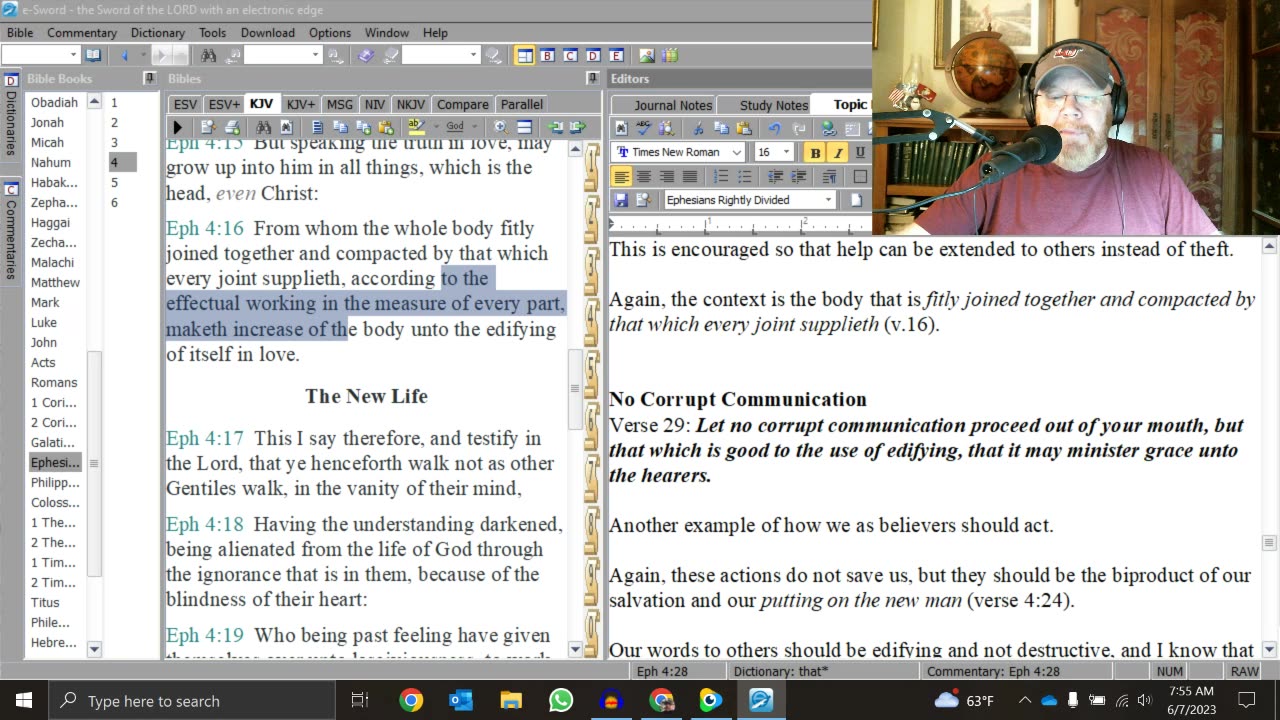Open File Explorer from the taskbar
1280x720 pixels.
click(x=511, y=701)
